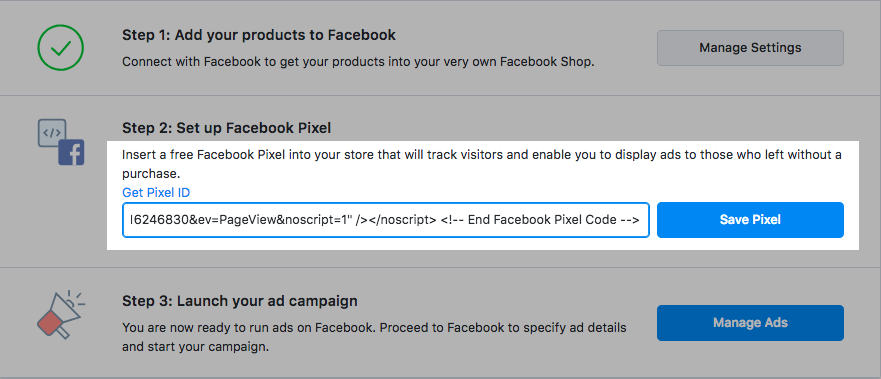The width and height of the screenshot is (881, 379).
Task: Open Manage Ads to start campaign
Action: [x=750, y=323]
